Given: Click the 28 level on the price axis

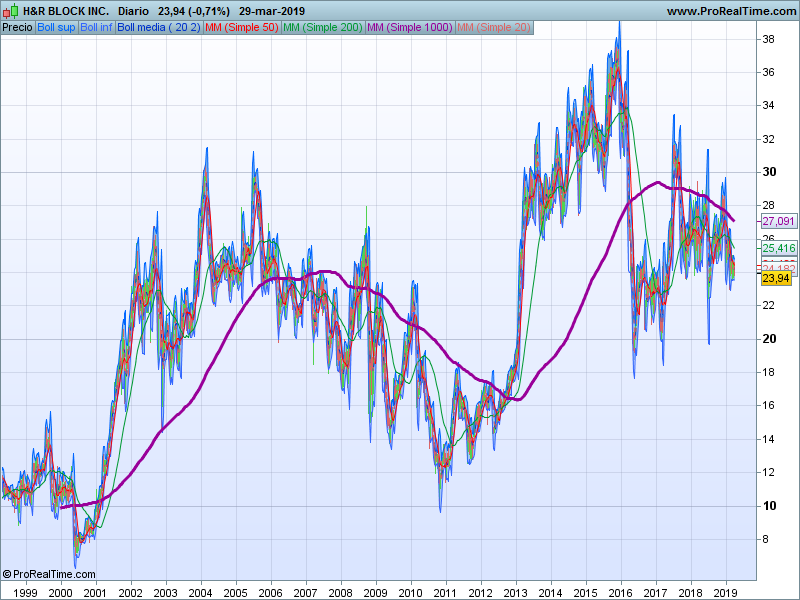Looking at the screenshot, I should 768,206.
